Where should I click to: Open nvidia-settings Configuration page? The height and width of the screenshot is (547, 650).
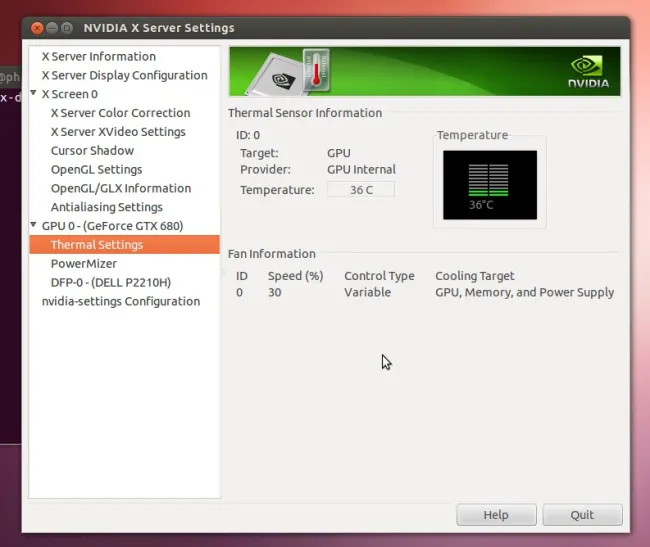(x=121, y=301)
